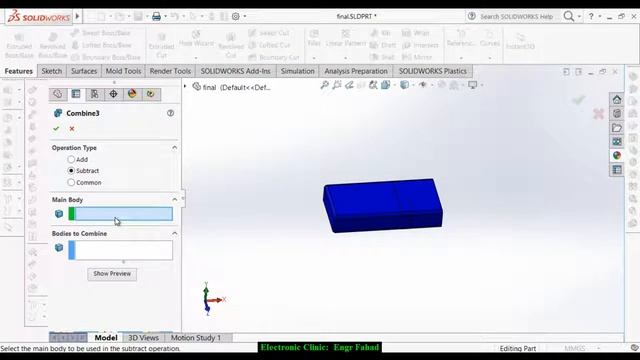Click the Show Preview button
640x360 pixels.
click(x=112, y=273)
